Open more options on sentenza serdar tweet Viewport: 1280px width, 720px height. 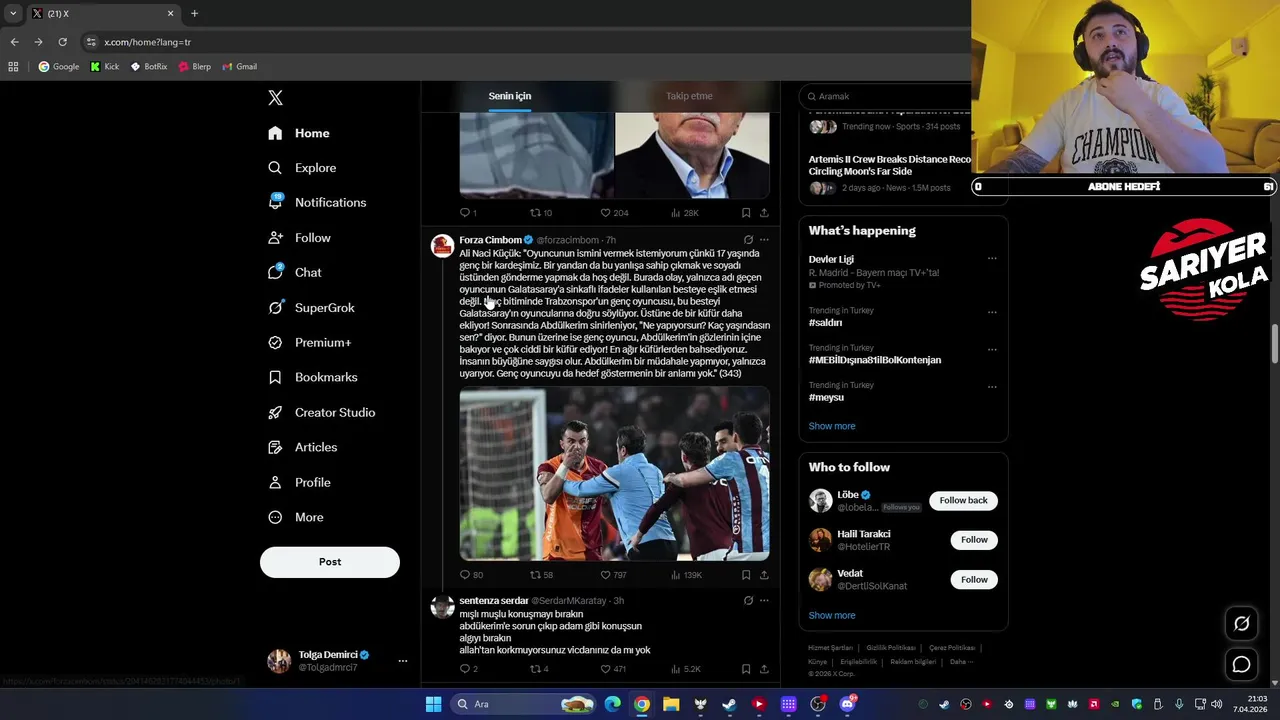click(764, 601)
